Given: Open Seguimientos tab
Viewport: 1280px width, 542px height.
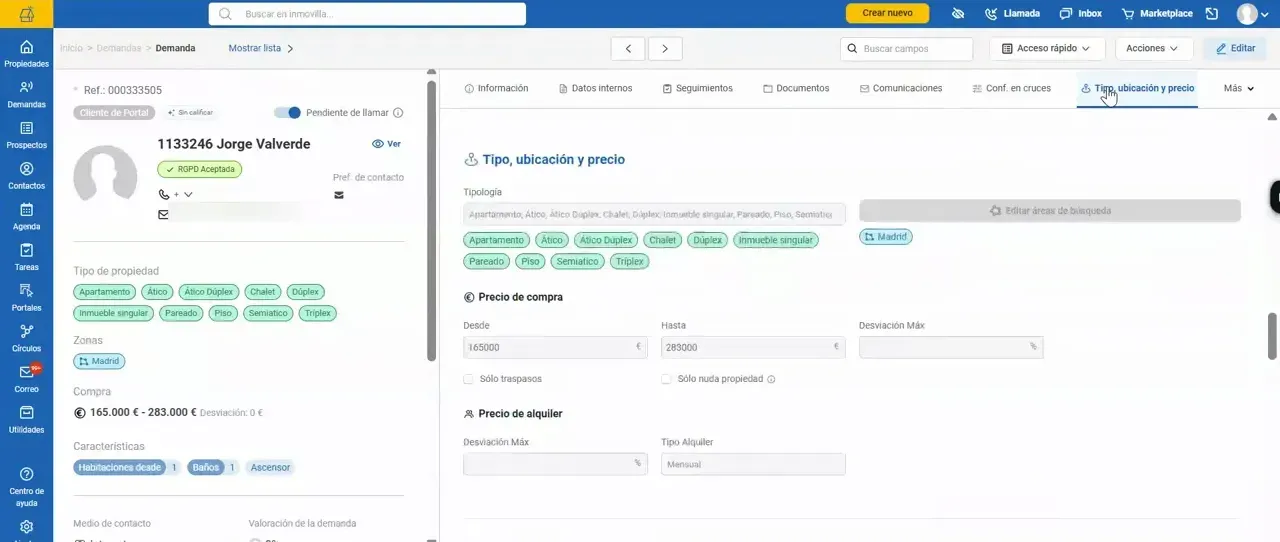Looking at the screenshot, I should (x=697, y=88).
